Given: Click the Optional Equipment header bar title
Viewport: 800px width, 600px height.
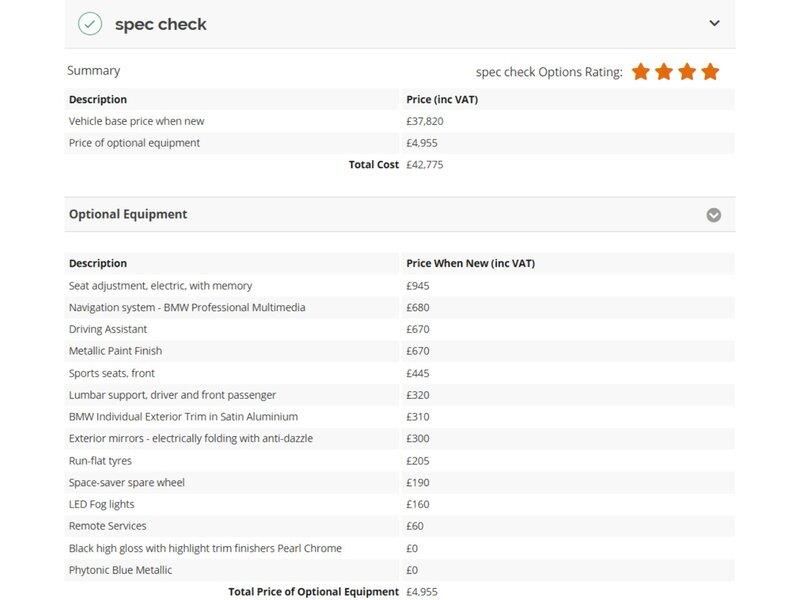Looking at the screenshot, I should [x=128, y=214].
